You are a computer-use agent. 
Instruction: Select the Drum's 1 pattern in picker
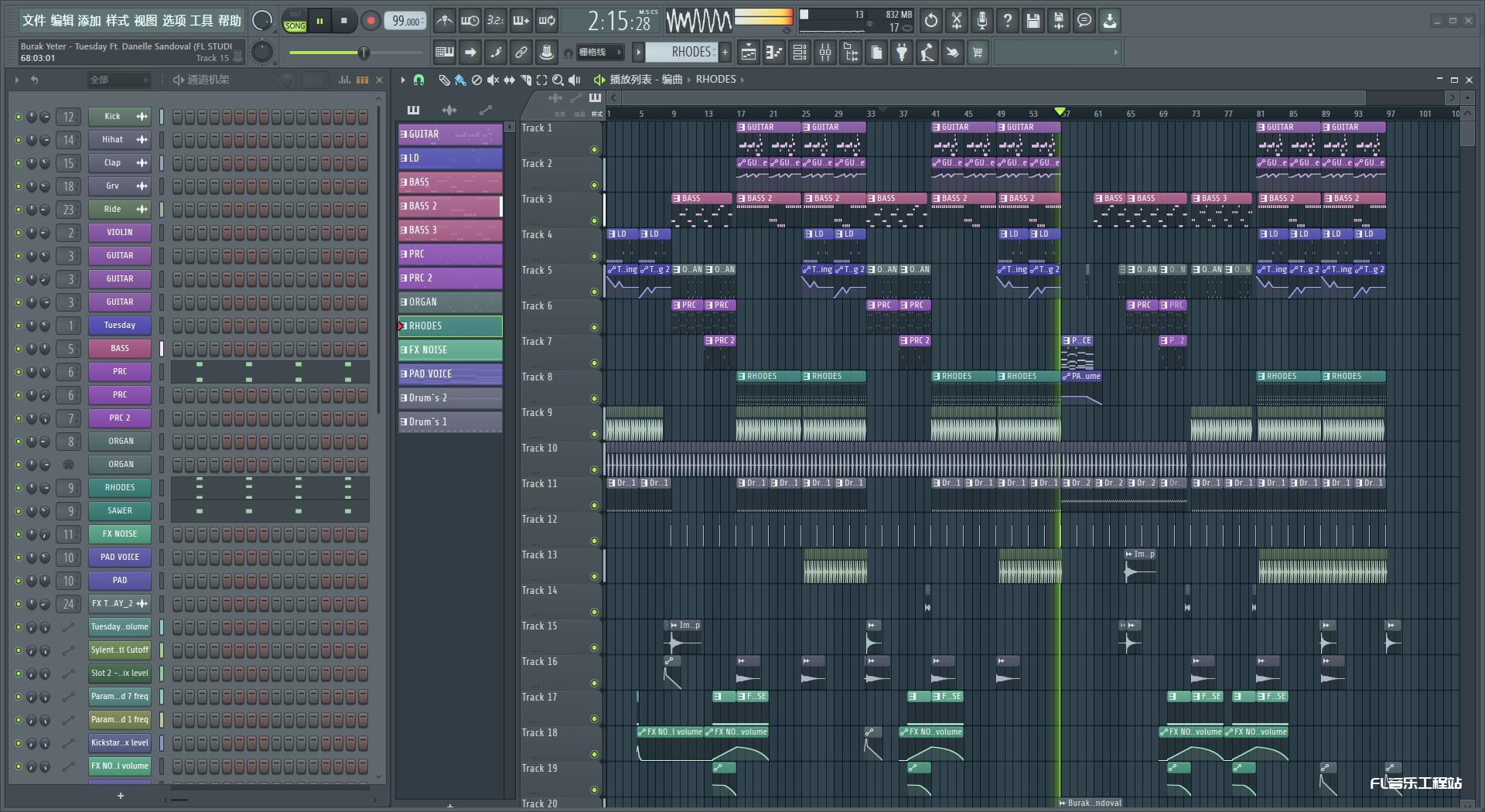[450, 422]
